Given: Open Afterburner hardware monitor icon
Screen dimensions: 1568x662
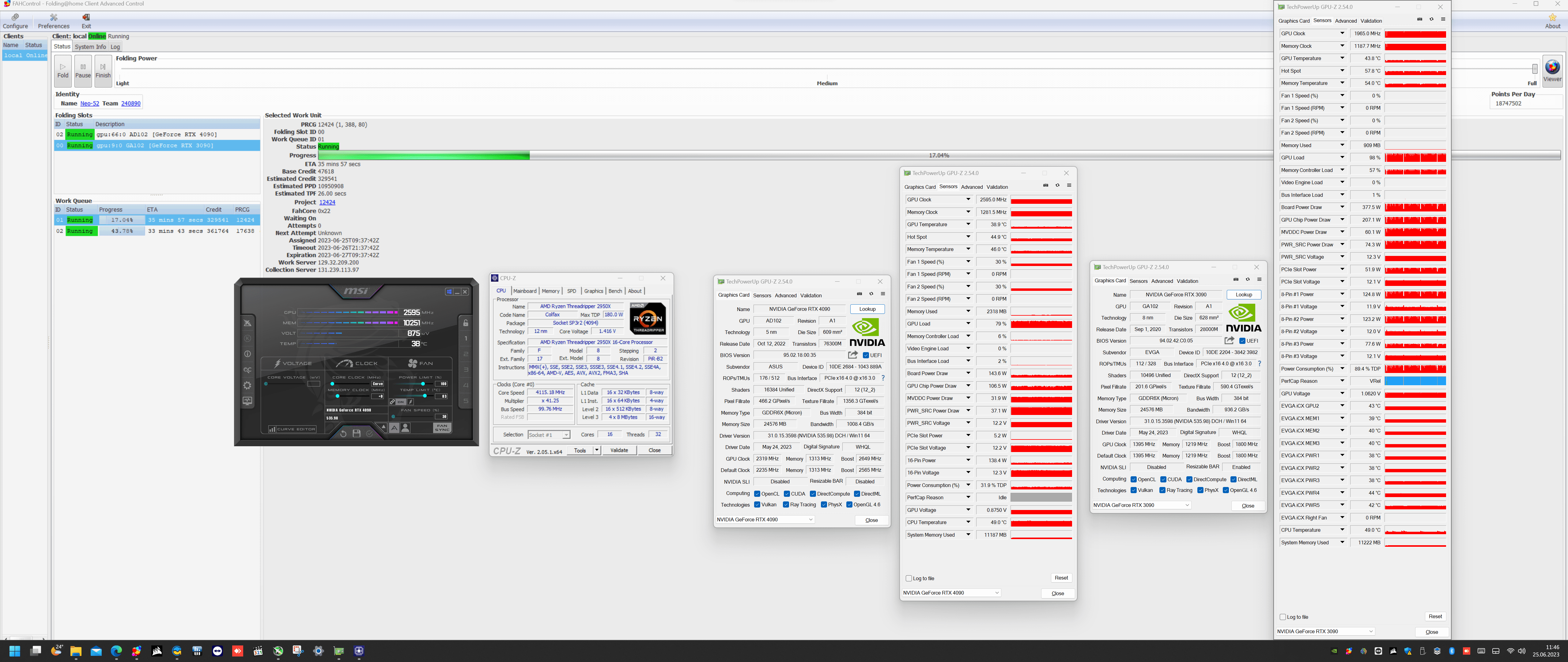Looking at the screenshot, I should click(247, 401).
